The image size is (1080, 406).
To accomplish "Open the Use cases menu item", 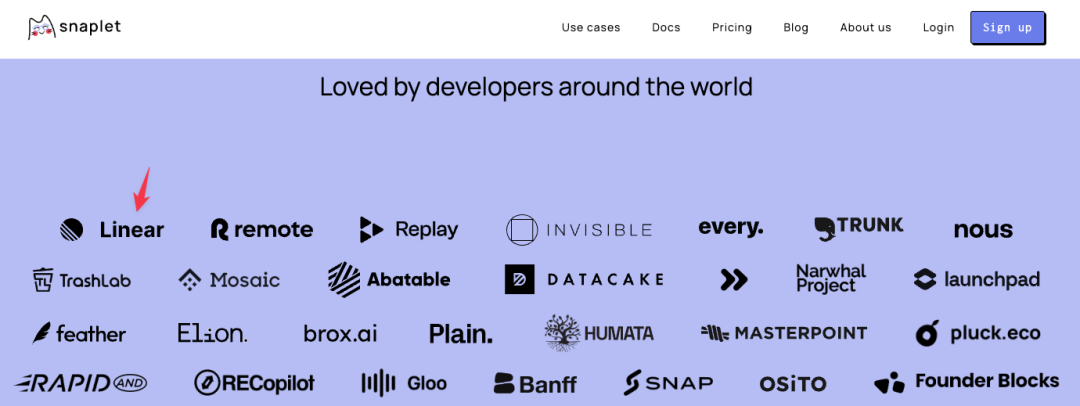I will point(590,28).
